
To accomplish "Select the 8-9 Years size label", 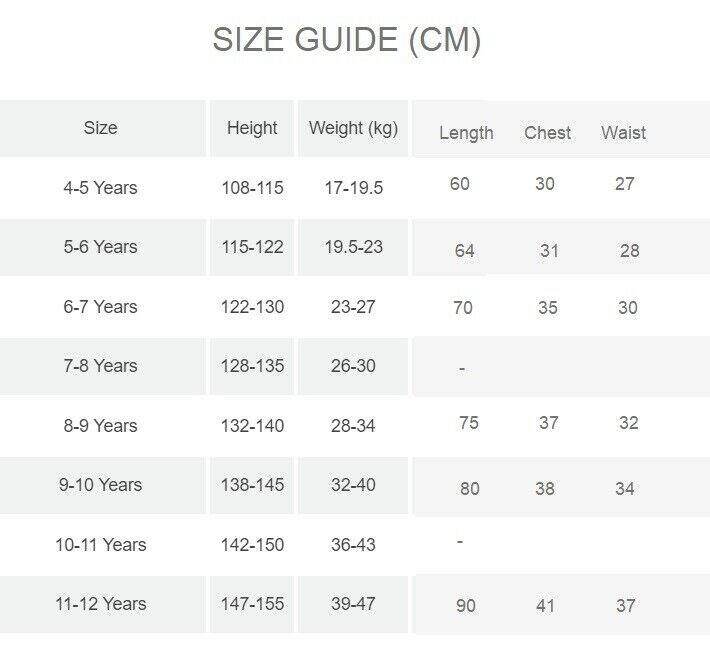I will [100, 426].
